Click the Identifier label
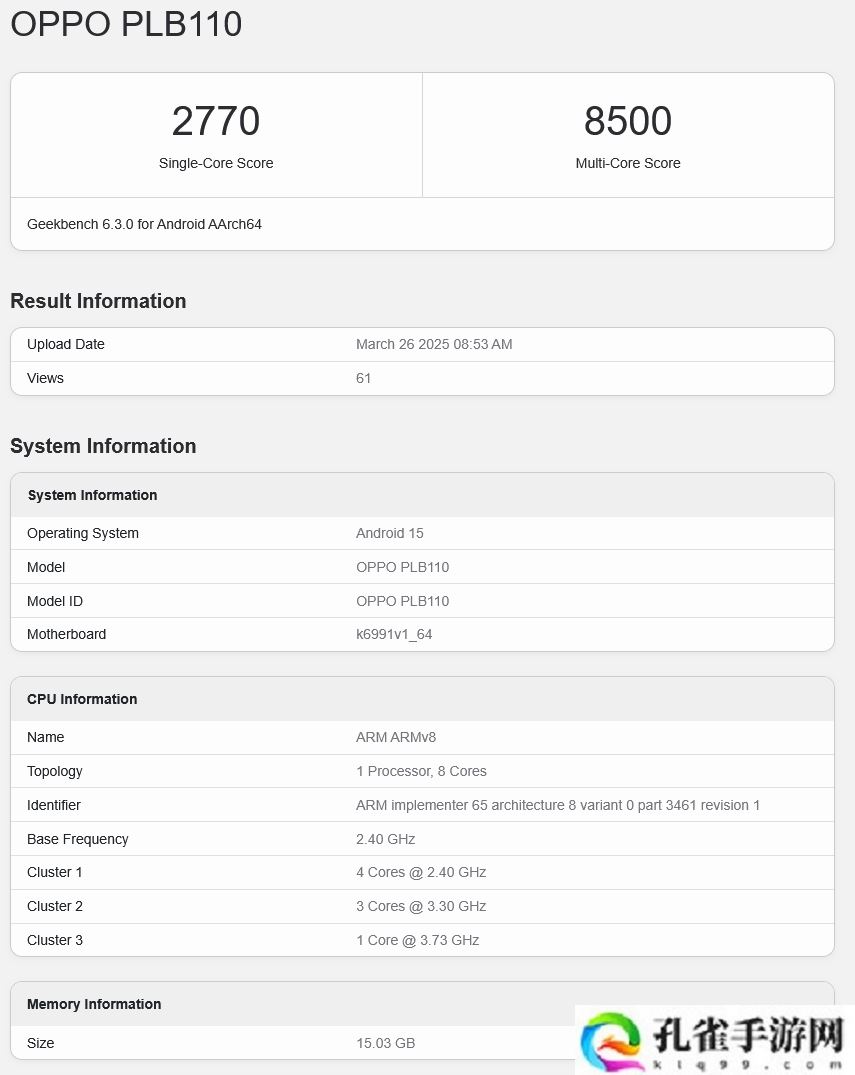The width and height of the screenshot is (855, 1075). (53, 805)
